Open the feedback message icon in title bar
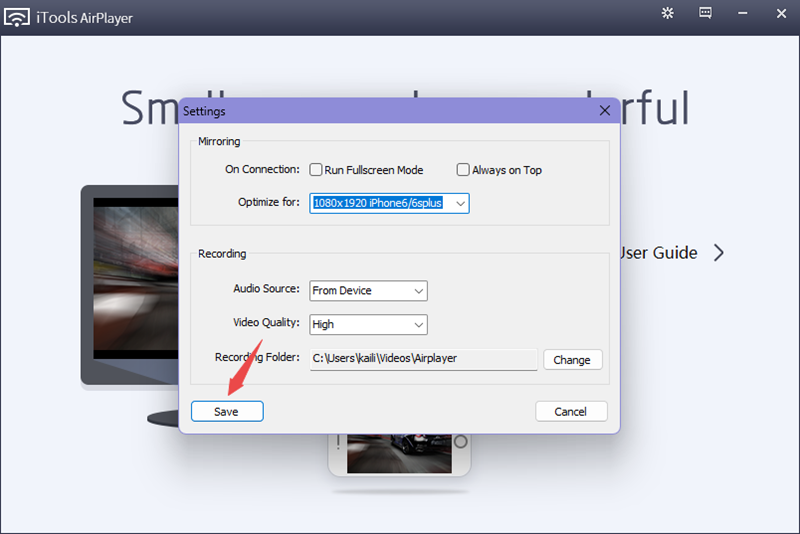The width and height of the screenshot is (800, 534). click(705, 13)
